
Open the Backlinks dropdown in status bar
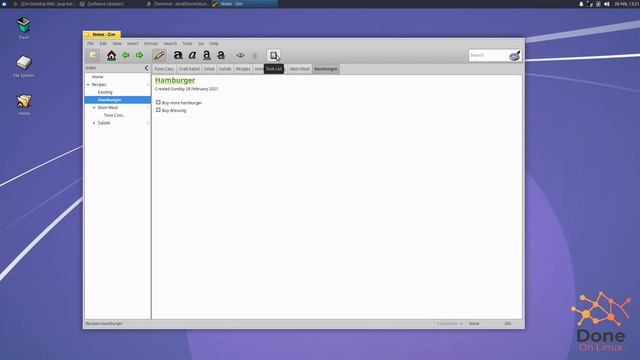click(449, 323)
